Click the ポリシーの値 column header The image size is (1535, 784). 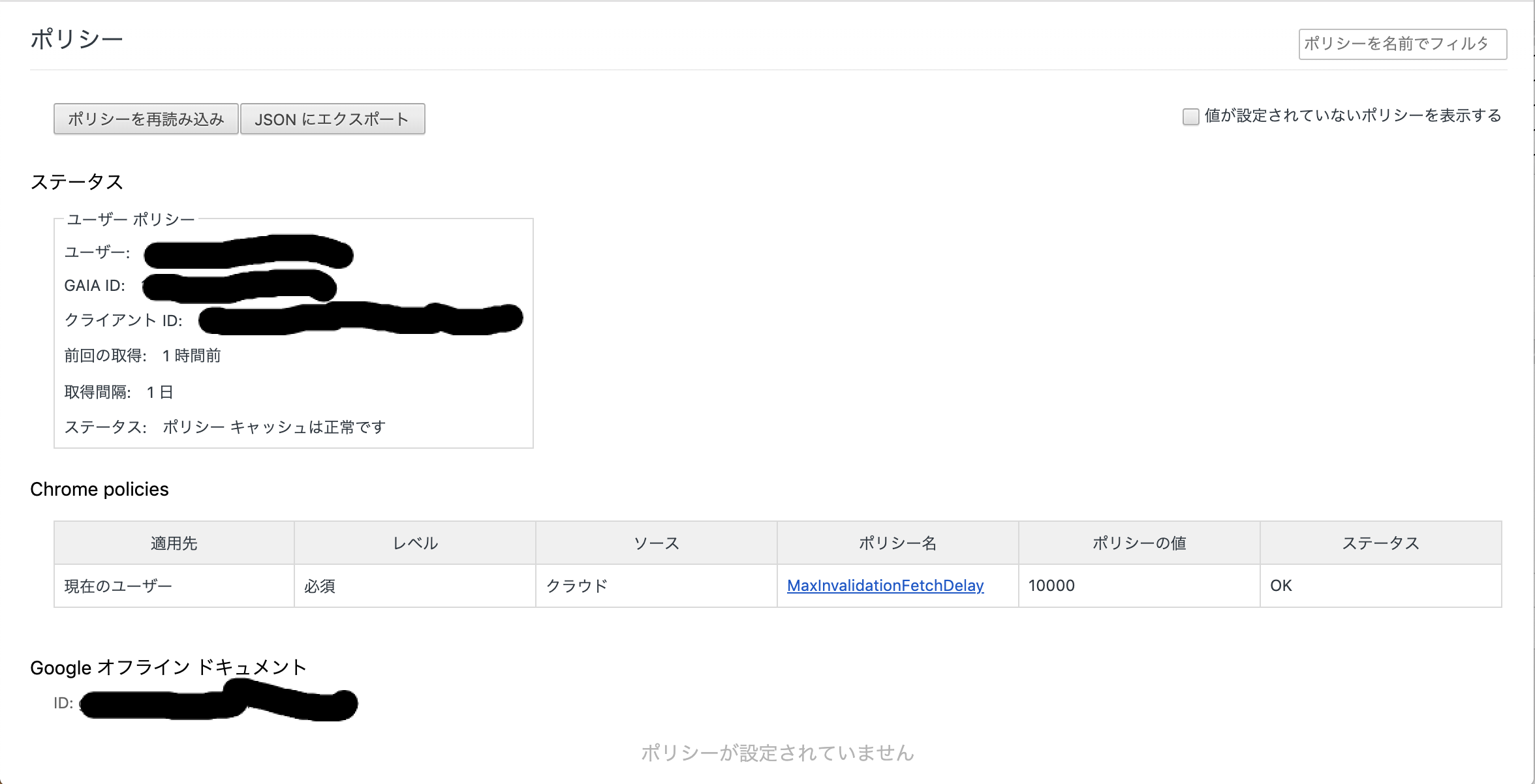[x=1139, y=543]
